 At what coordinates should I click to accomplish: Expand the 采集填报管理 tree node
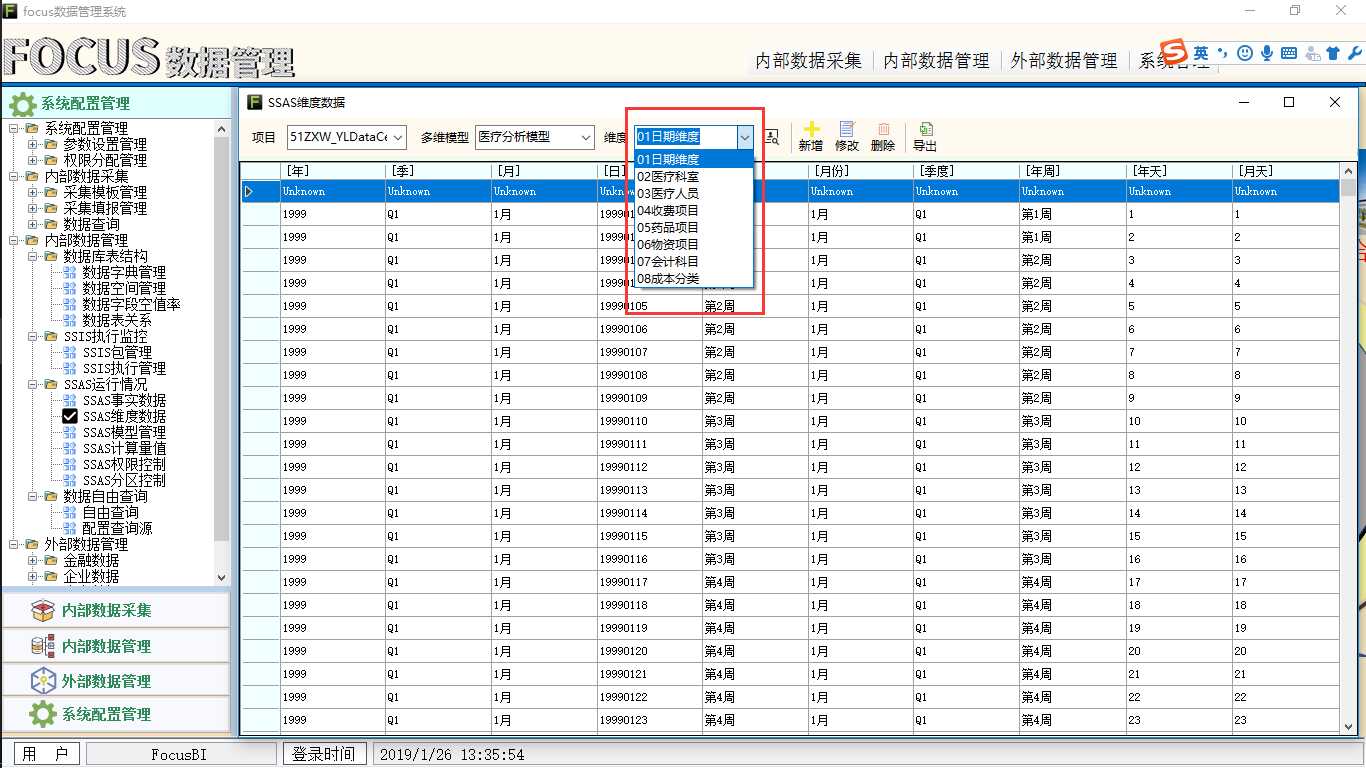(32, 208)
